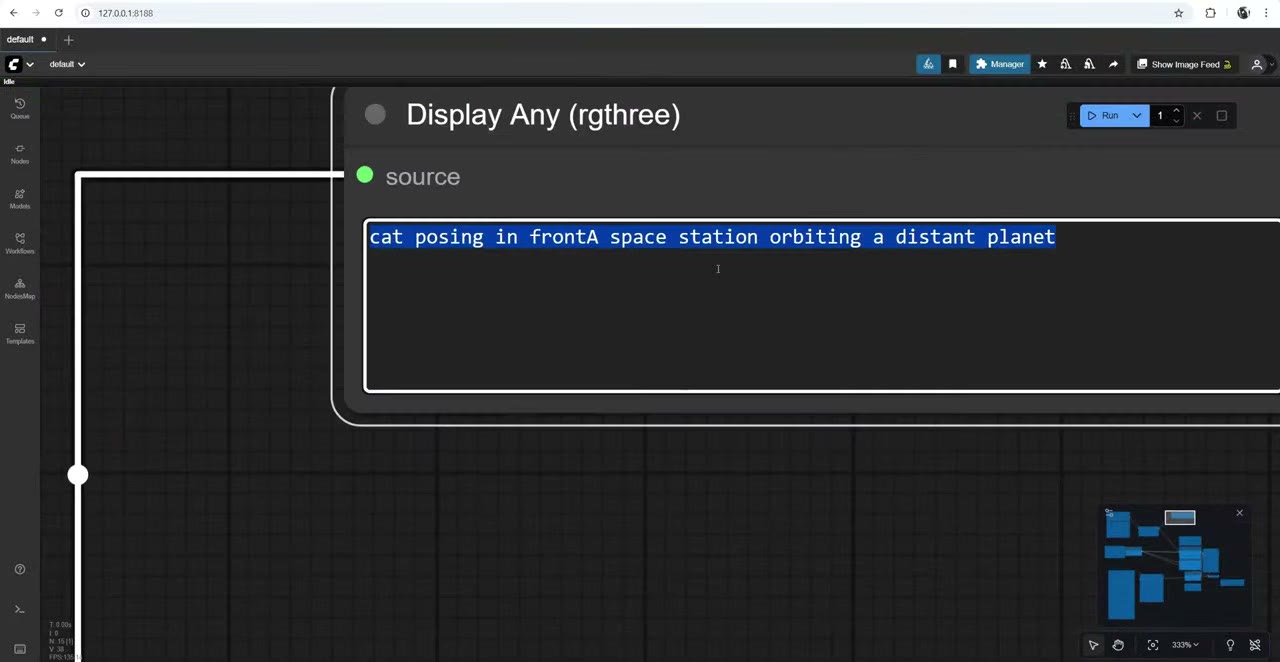The image size is (1280, 662).
Task: Click the minimap settings icon
Action: click(1109, 513)
